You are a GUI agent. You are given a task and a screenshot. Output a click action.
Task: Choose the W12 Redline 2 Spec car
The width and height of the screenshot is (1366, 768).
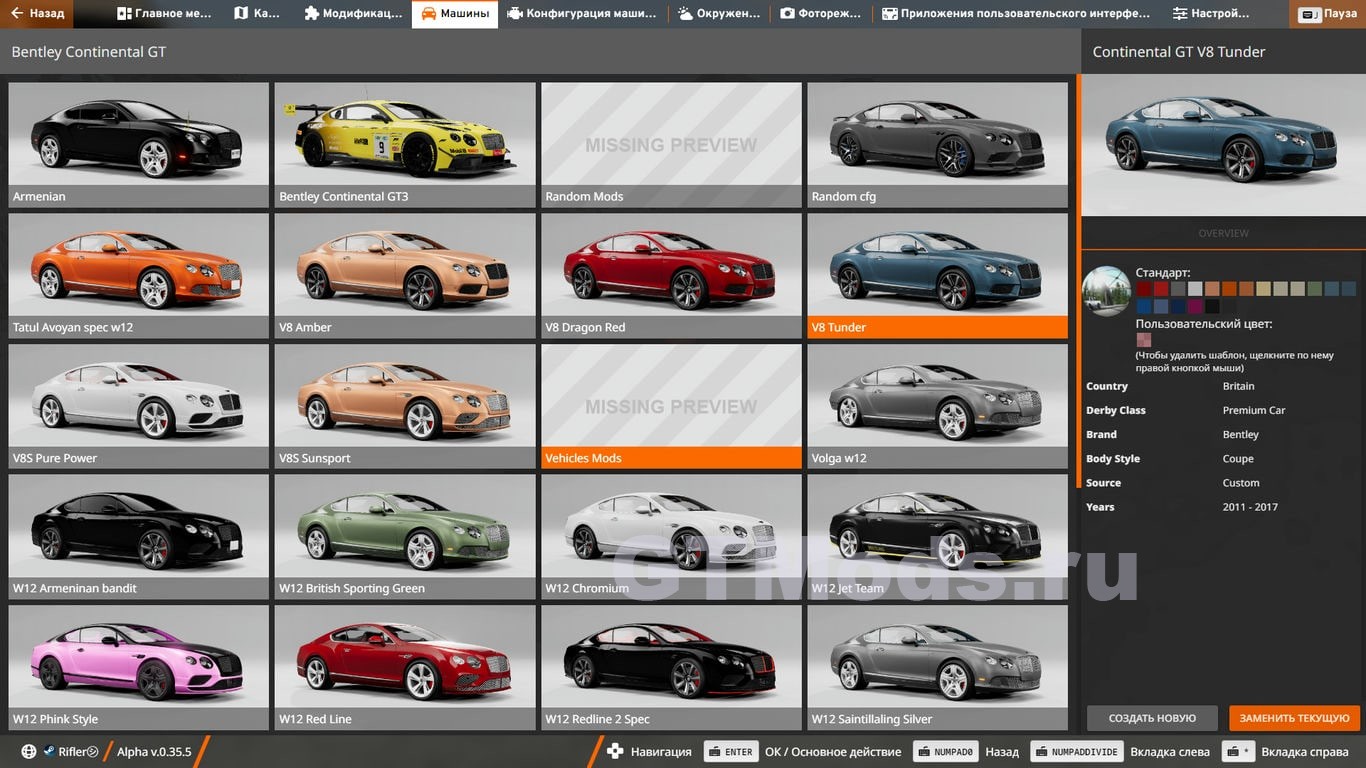pos(671,667)
